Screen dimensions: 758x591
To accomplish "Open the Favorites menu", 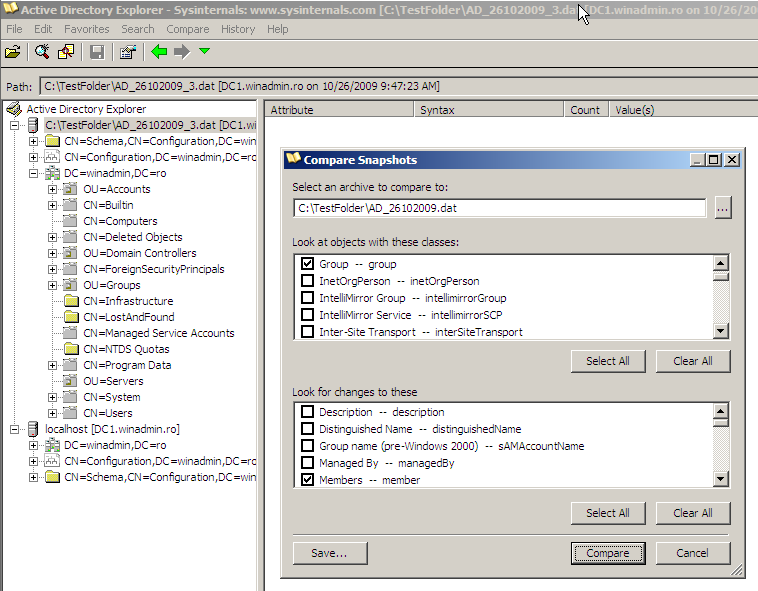I will tap(87, 29).
